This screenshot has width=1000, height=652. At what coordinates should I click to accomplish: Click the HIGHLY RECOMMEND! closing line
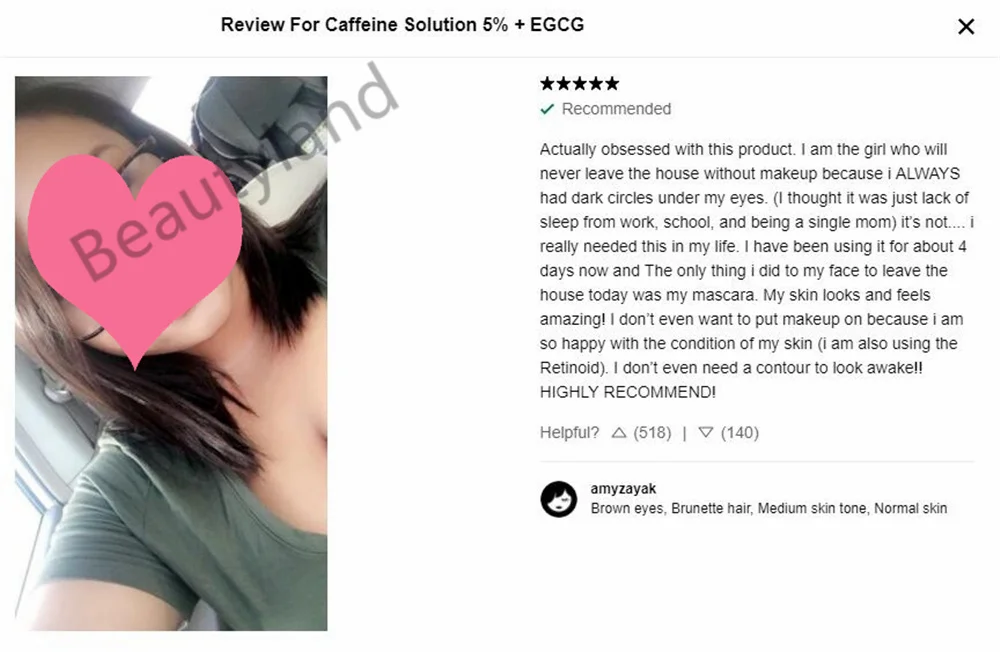click(628, 392)
